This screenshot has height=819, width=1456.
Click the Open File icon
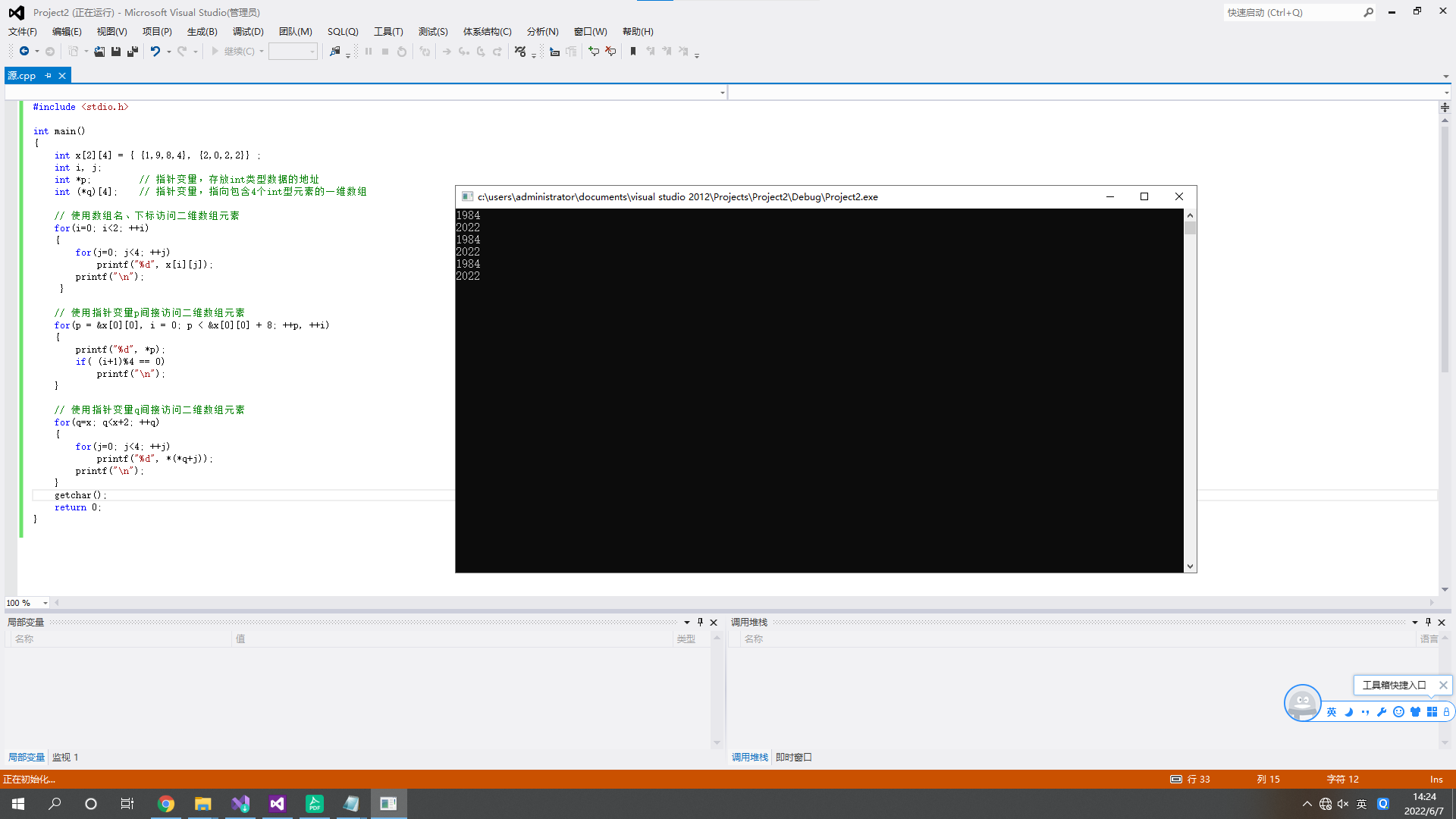click(x=99, y=52)
